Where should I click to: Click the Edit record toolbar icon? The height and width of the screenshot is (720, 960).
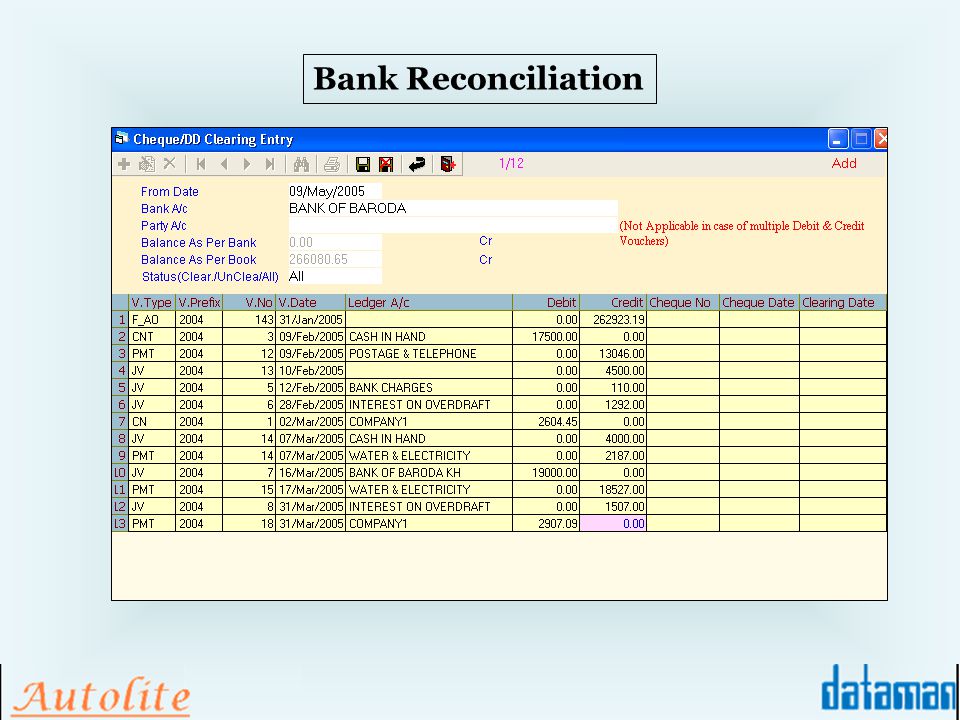coord(147,164)
